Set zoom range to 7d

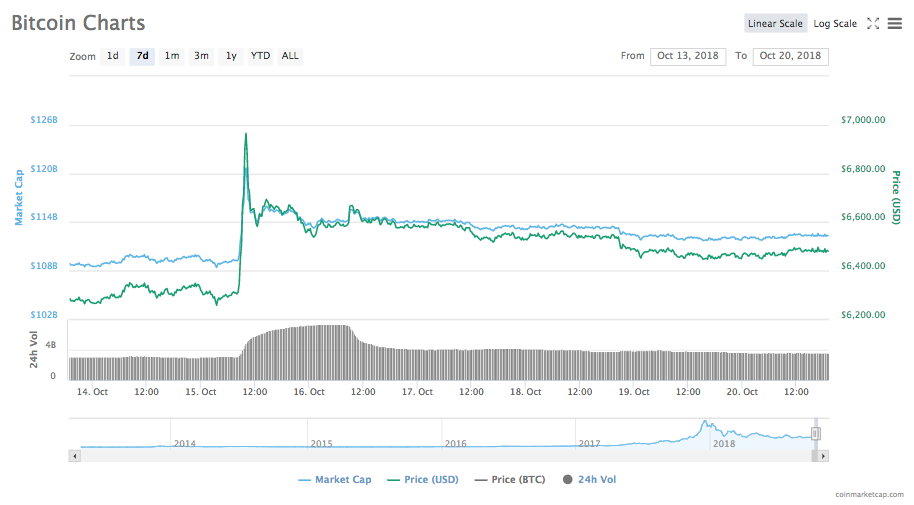pos(142,56)
